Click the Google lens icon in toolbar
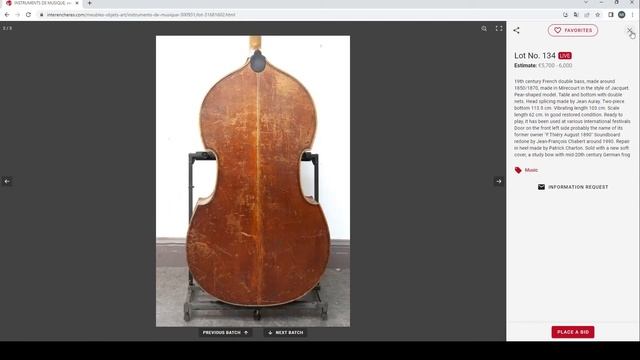 pos(565,15)
